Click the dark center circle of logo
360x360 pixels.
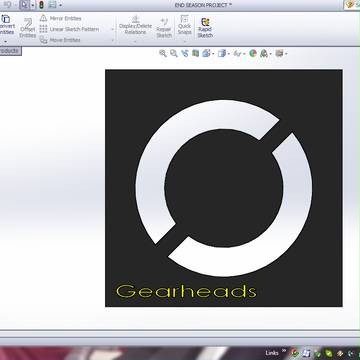[x=224, y=188]
